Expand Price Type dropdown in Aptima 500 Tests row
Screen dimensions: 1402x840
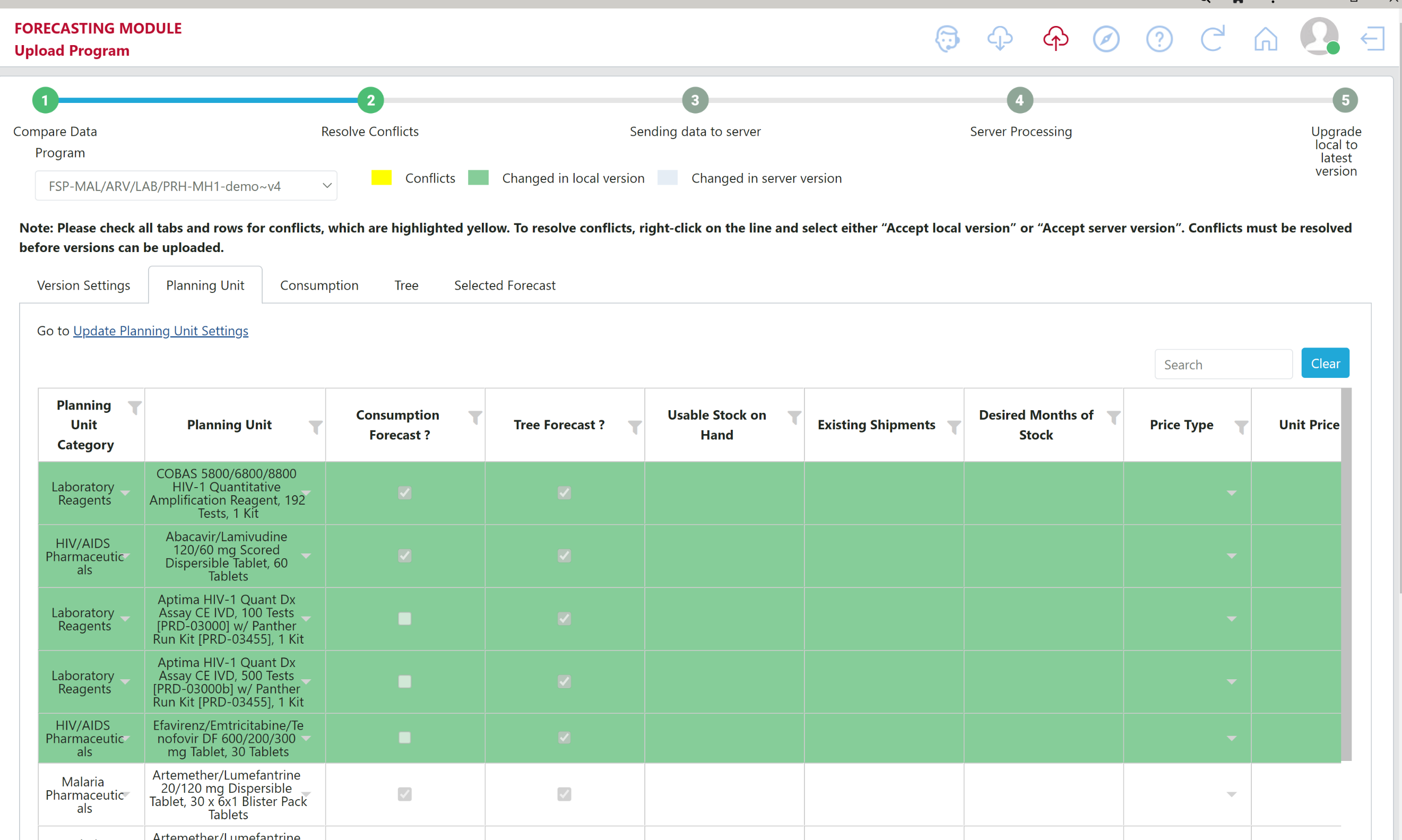click(x=1232, y=681)
